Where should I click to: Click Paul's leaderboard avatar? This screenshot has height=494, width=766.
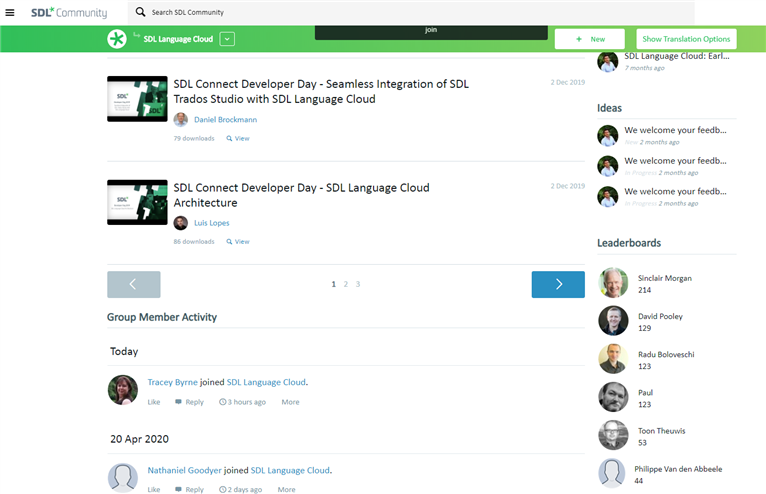point(613,397)
